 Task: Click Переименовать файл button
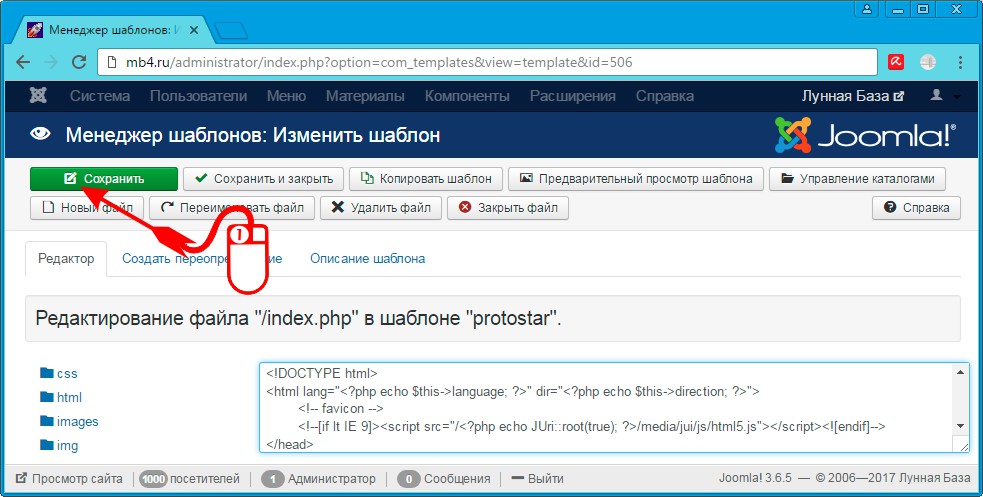point(232,207)
